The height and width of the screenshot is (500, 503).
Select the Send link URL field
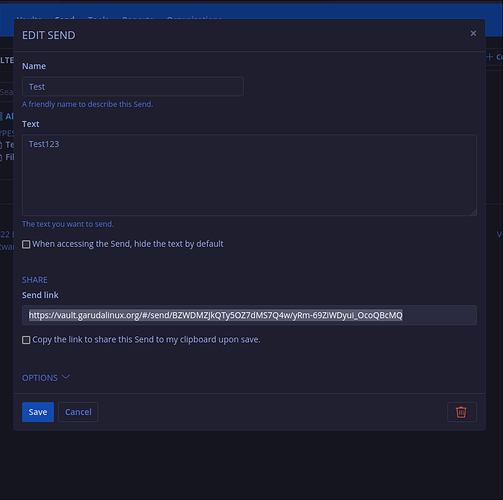pos(249,315)
